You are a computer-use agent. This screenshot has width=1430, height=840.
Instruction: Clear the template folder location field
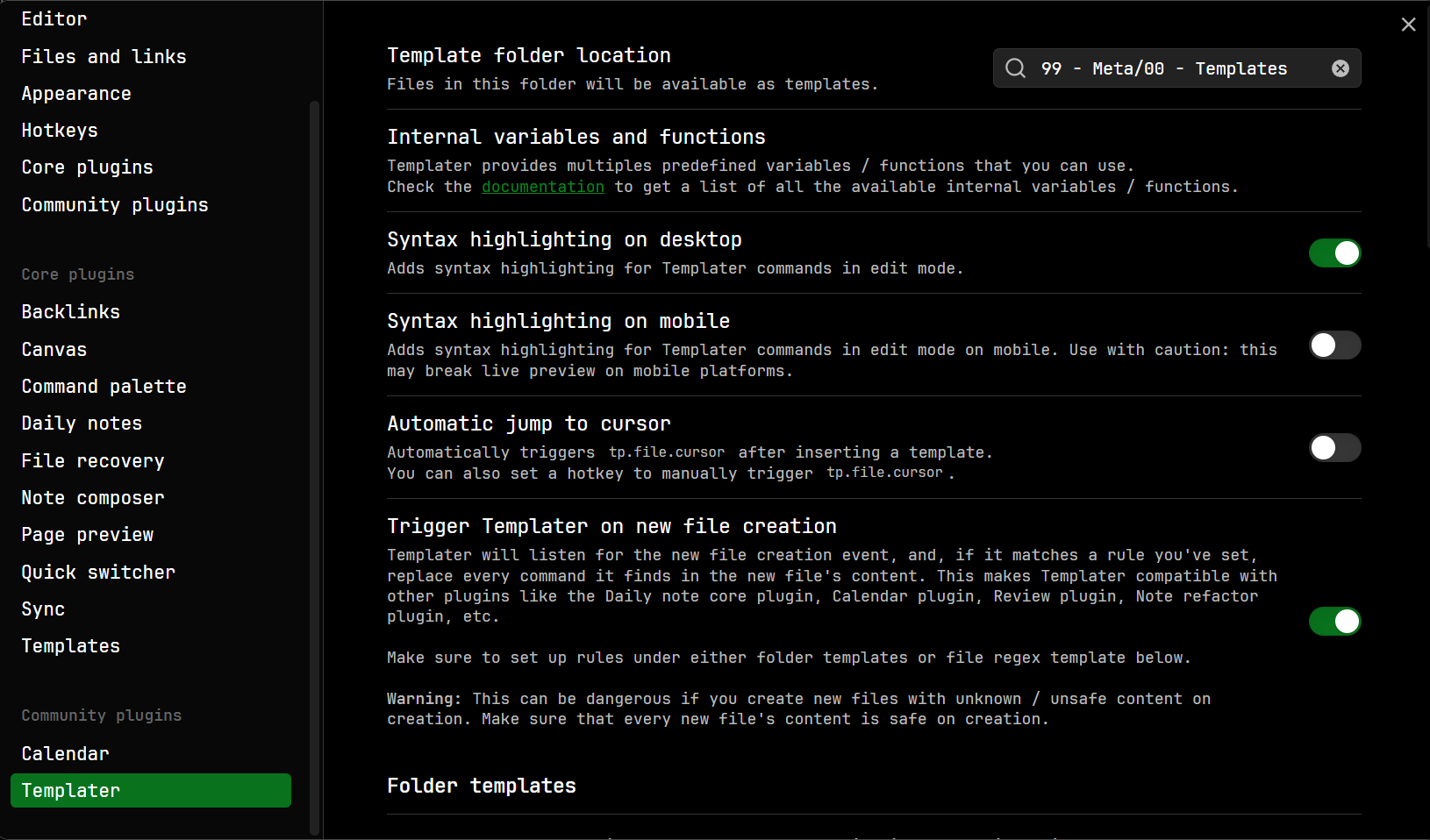coord(1340,68)
